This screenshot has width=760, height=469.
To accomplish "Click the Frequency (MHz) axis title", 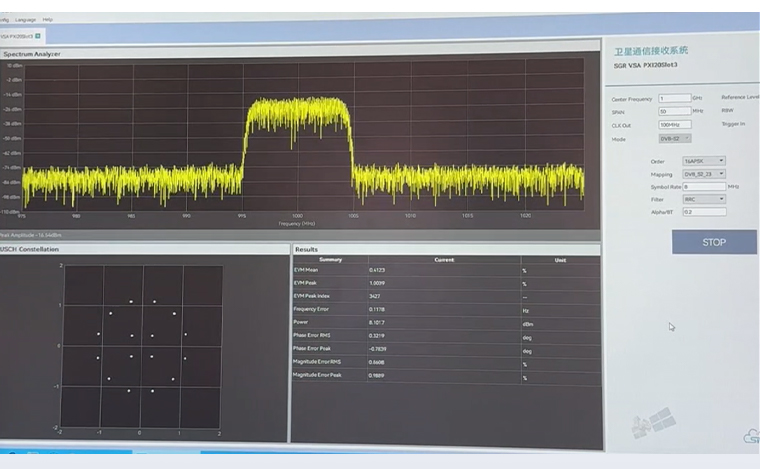I will (297, 224).
